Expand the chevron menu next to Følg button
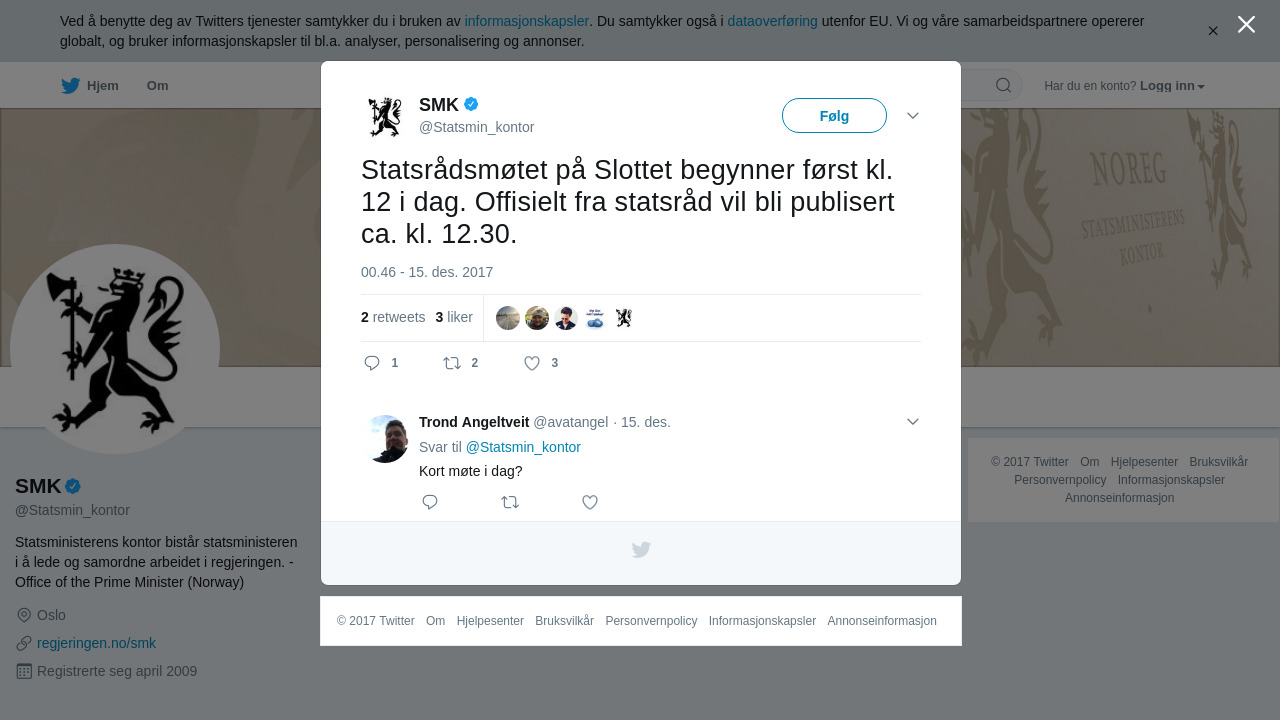Image resolution: width=1280 pixels, height=720 pixels. pyautogui.click(x=913, y=116)
